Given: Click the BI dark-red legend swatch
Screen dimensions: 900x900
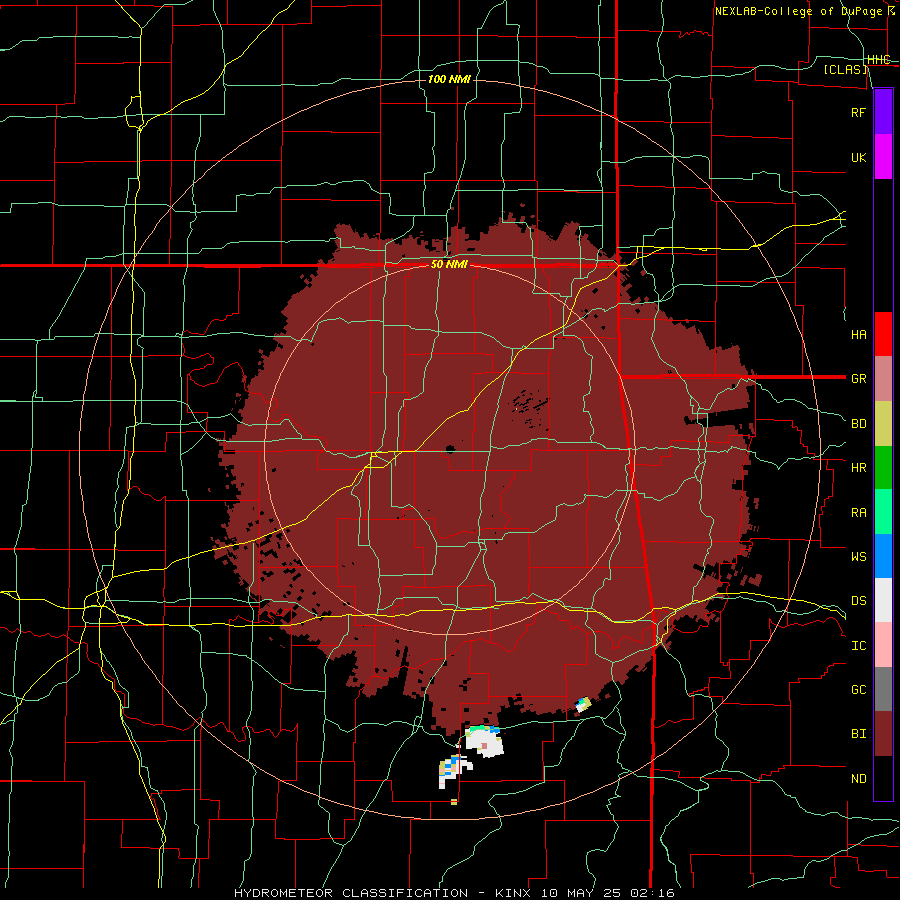Looking at the screenshot, I should coord(883,734).
